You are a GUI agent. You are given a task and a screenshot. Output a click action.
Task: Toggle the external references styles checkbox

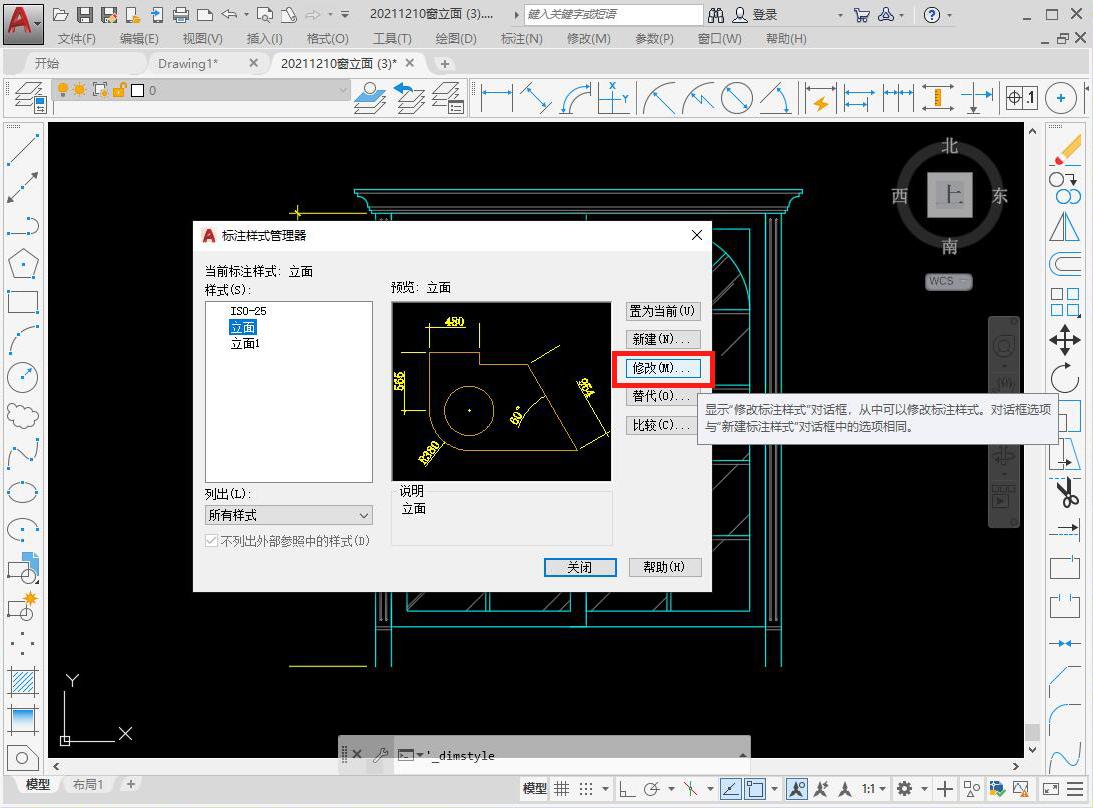[212, 541]
